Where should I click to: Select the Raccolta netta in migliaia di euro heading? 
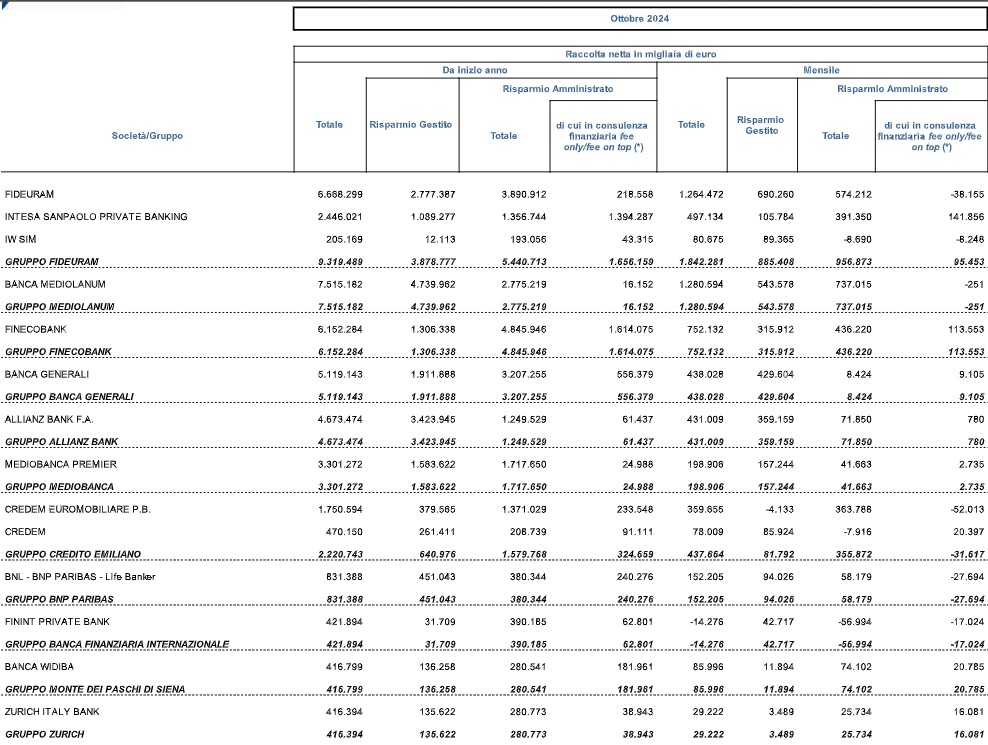pyautogui.click(x=640, y=54)
